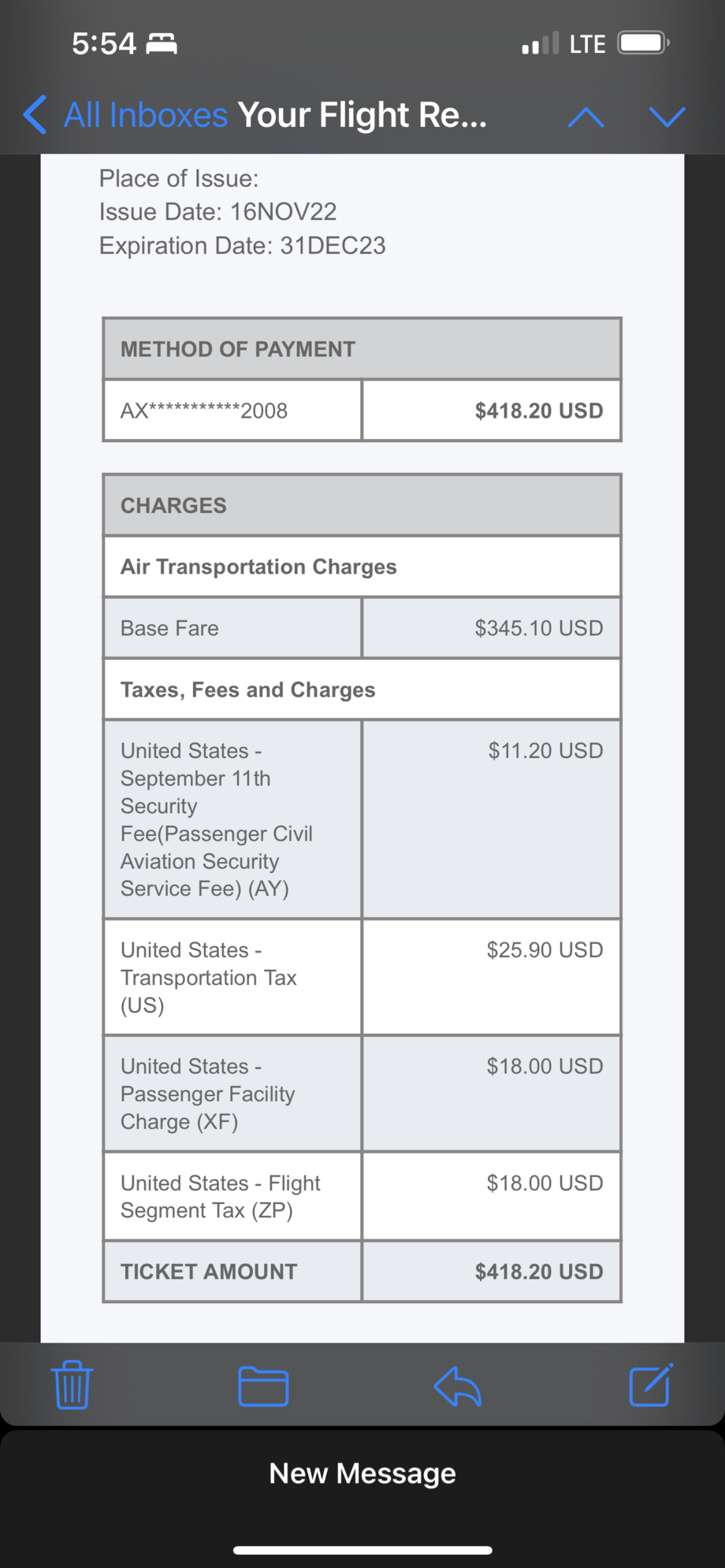The image size is (725, 1568).
Task: Tap the 5:54 clock in status bar
Action: pos(104,43)
